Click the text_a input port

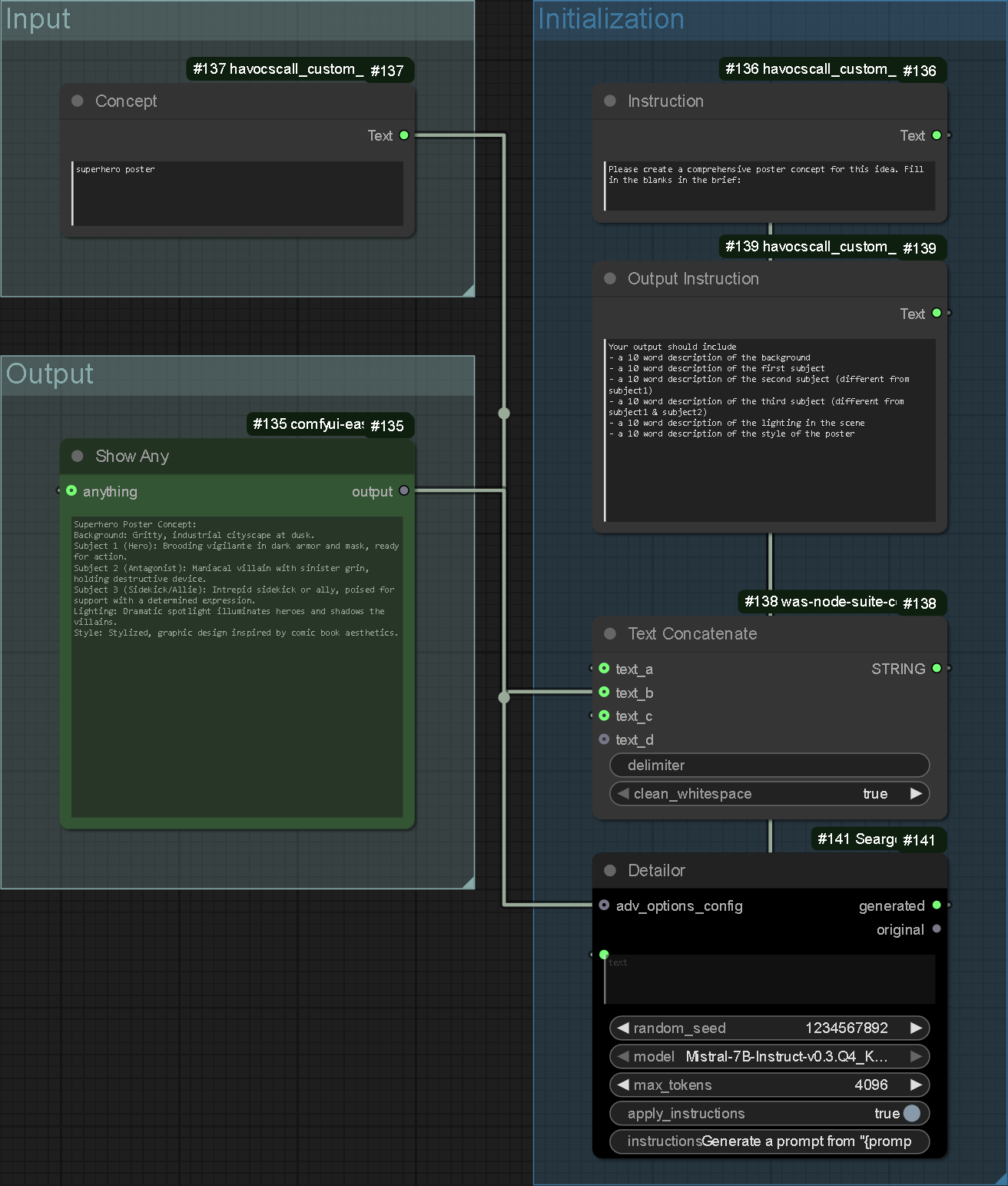[x=604, y=668]
